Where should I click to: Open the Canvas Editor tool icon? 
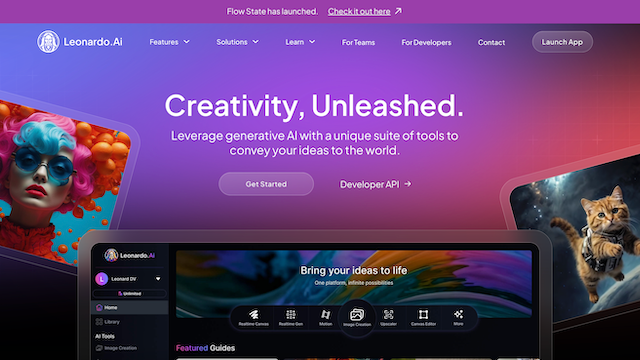[x=423, y=314]
